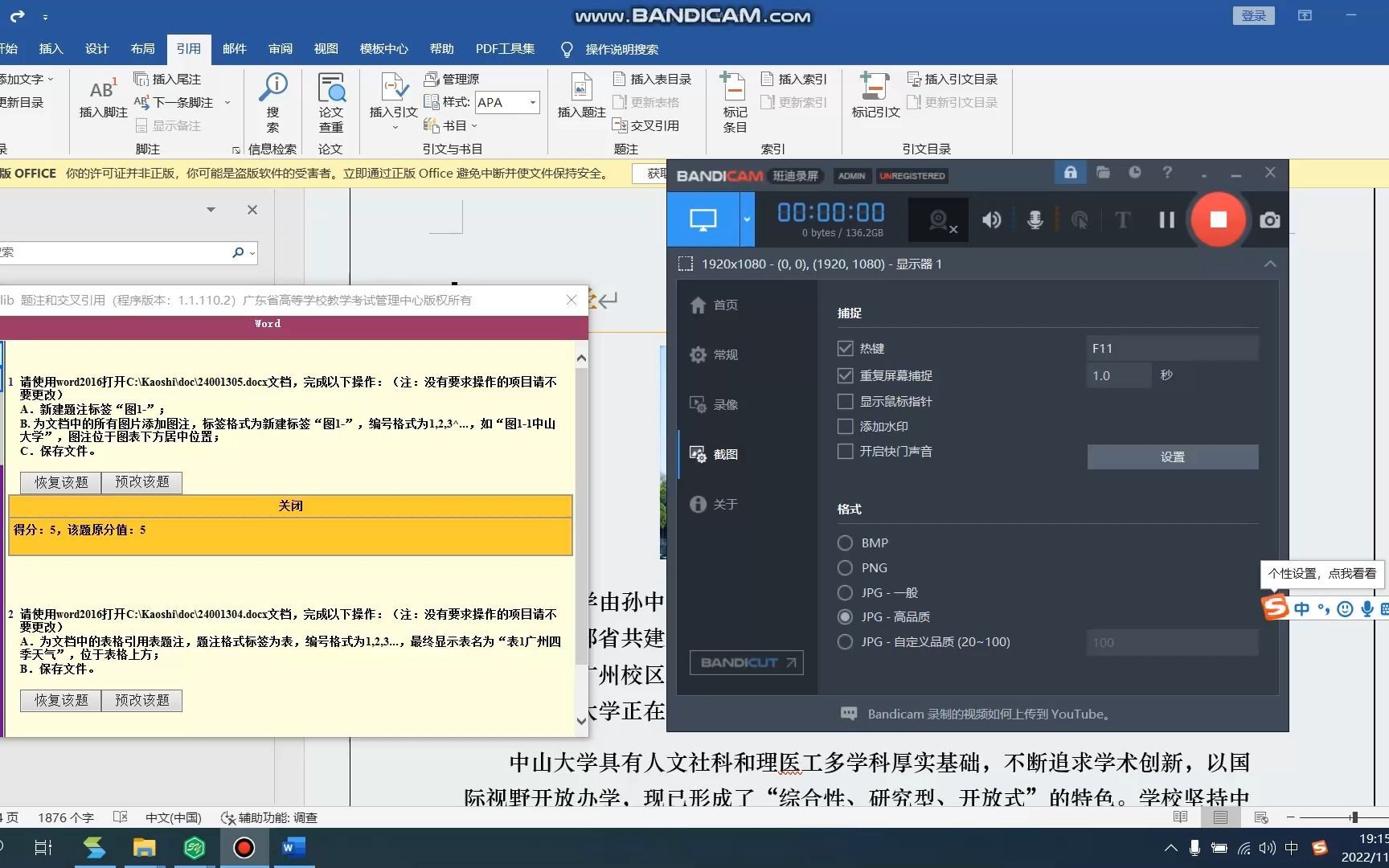The width and height of the screenshot is (1389, 868).
Task: Open Bandicam help question mark icon
Action: point(1167,172)
